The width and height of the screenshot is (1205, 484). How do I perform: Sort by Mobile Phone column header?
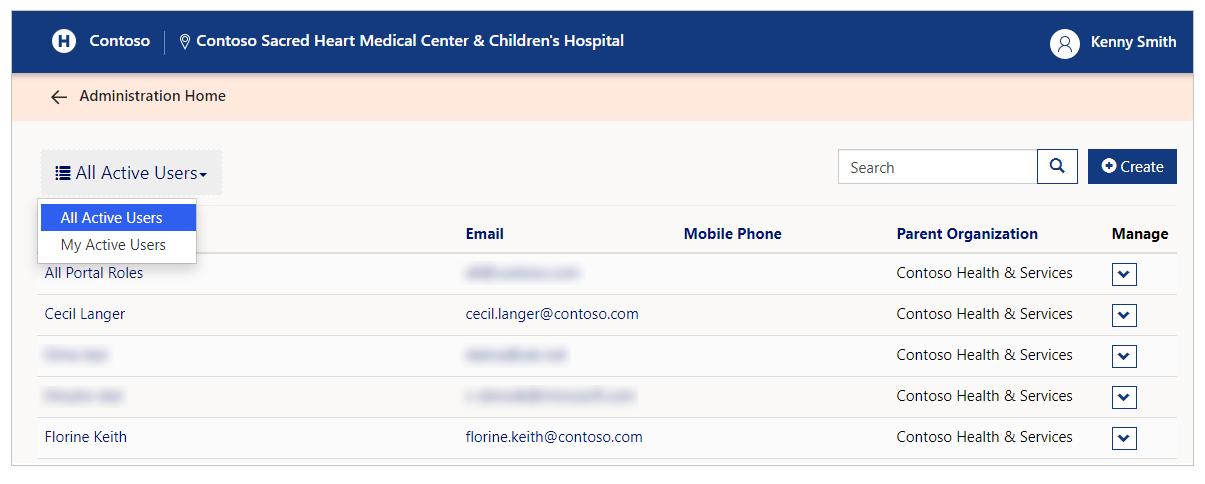(733, 234)
